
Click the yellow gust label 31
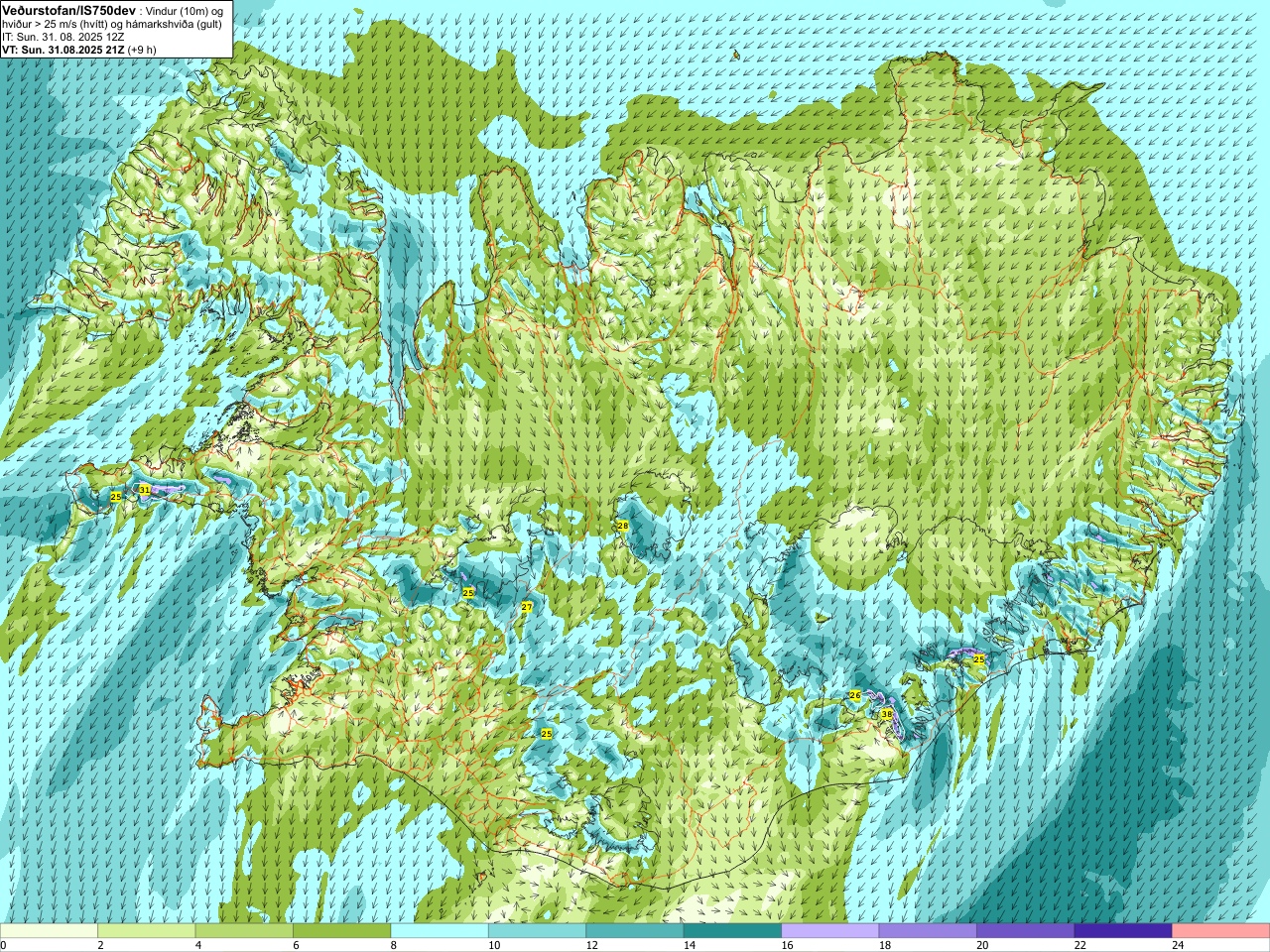click(x=145, y=489)
